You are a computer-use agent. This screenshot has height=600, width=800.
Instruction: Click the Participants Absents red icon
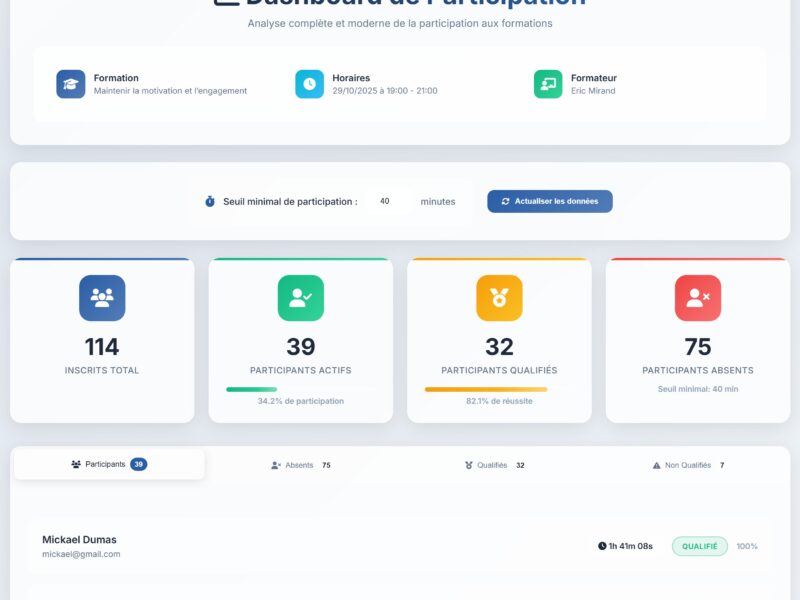click(698, 298)
